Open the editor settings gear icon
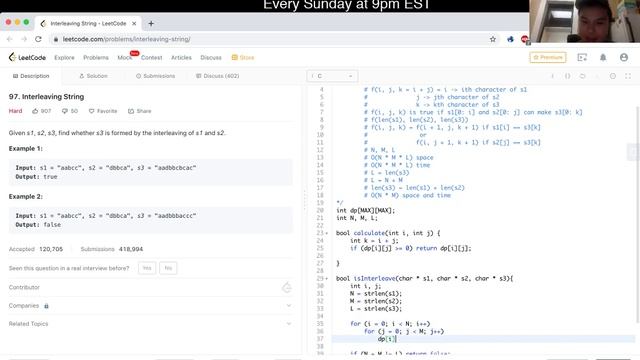Image resolution: width=640 pixels, height=360 pixels. (613, 76)
